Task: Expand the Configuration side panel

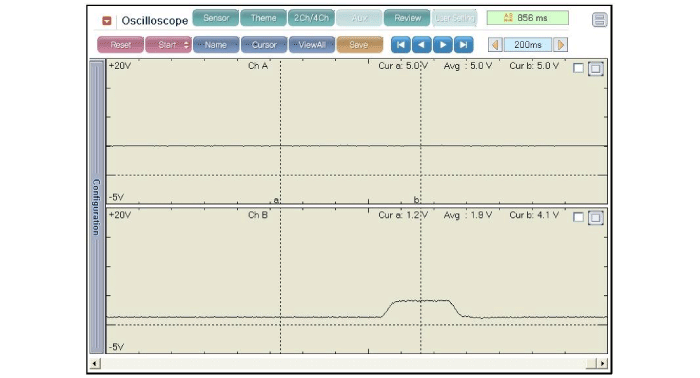Action: point(96,207)
